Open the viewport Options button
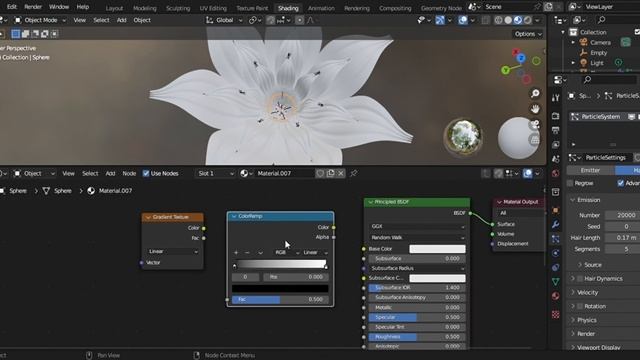The height and width of the screenshot is (360, 640). [528, 34]
